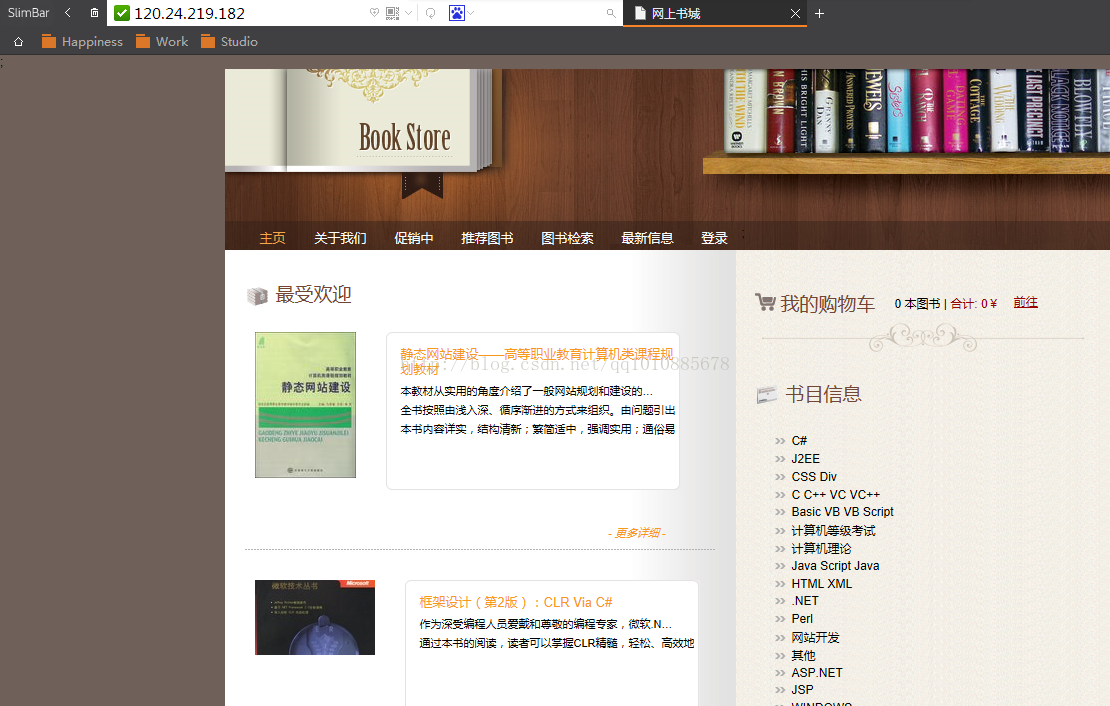
Task: Select 计算机理论 category
Action: coord(821,548)
